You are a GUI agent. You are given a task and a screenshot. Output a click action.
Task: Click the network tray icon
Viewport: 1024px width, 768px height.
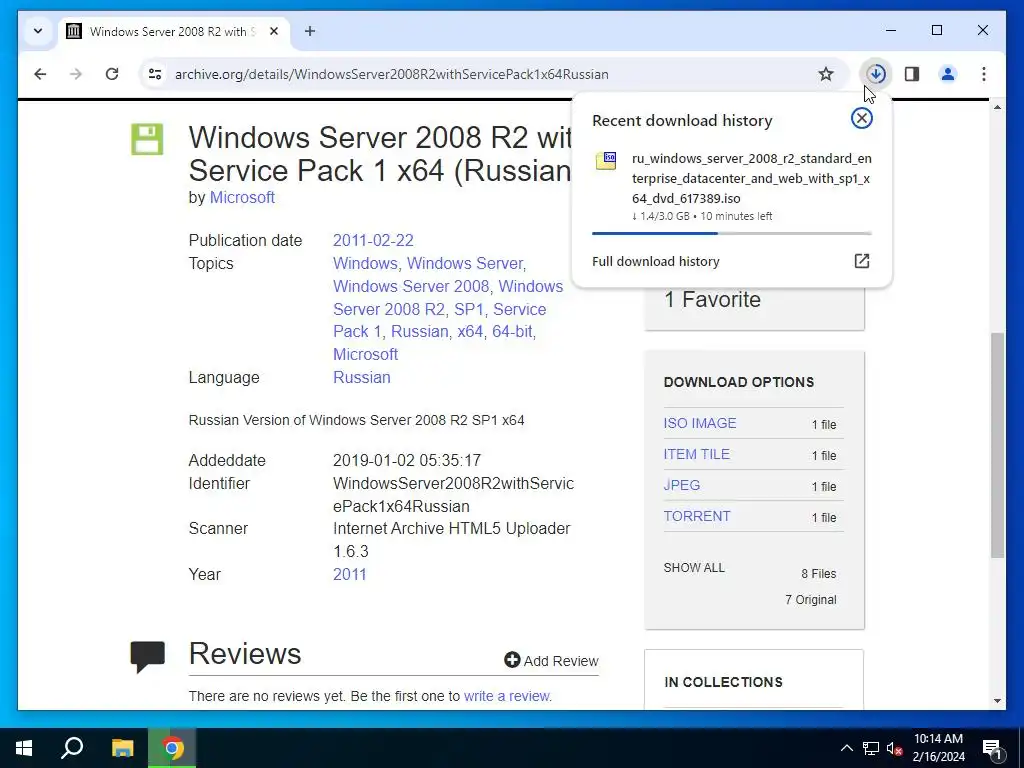point(871,748)
